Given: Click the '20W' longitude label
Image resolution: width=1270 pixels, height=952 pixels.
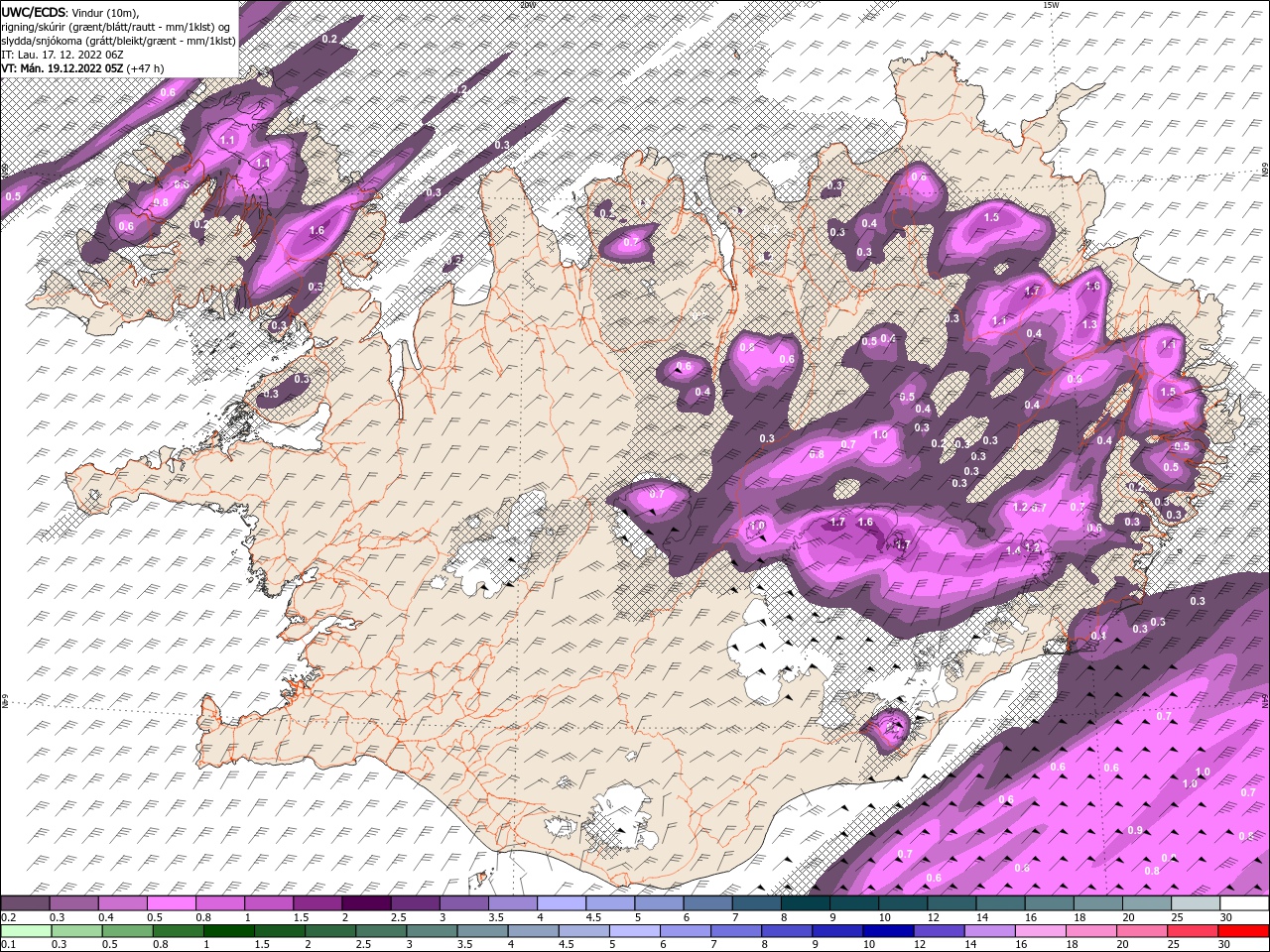Looking at the screenshot, I should click(x=527, y=4).
